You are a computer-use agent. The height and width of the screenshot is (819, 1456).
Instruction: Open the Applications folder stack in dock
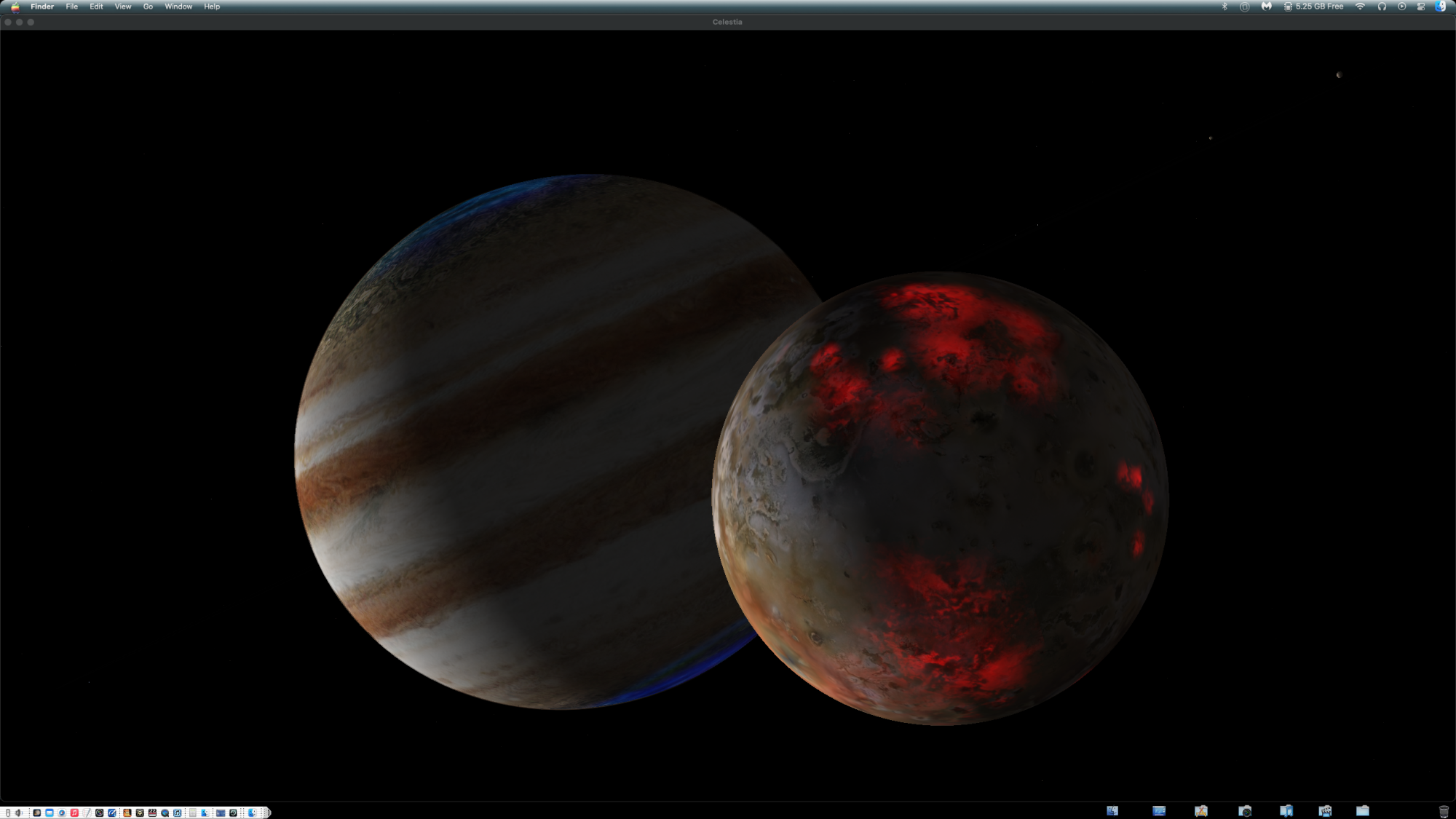point(1201,811)
